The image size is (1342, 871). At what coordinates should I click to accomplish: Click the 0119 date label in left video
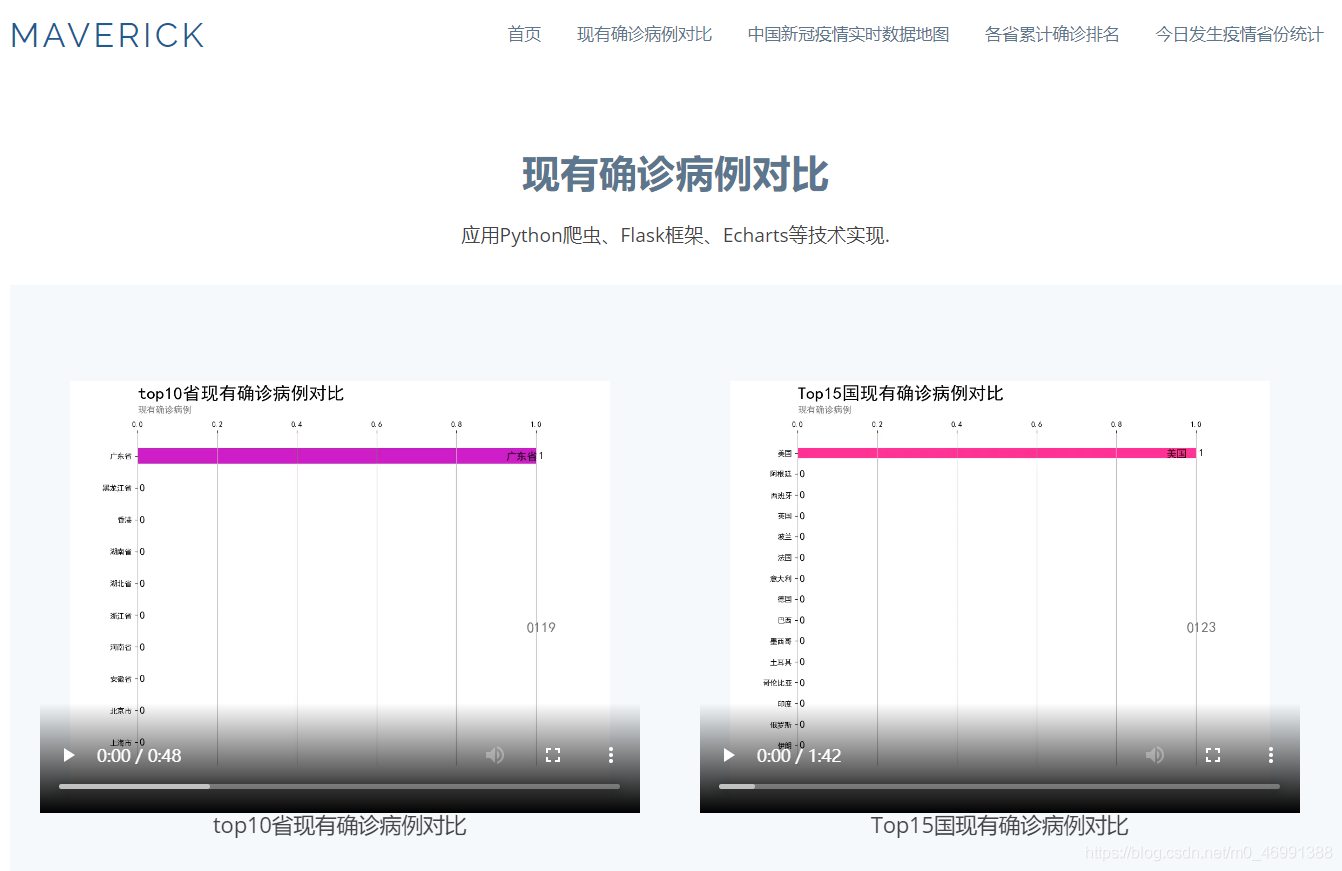coord(541,628)
